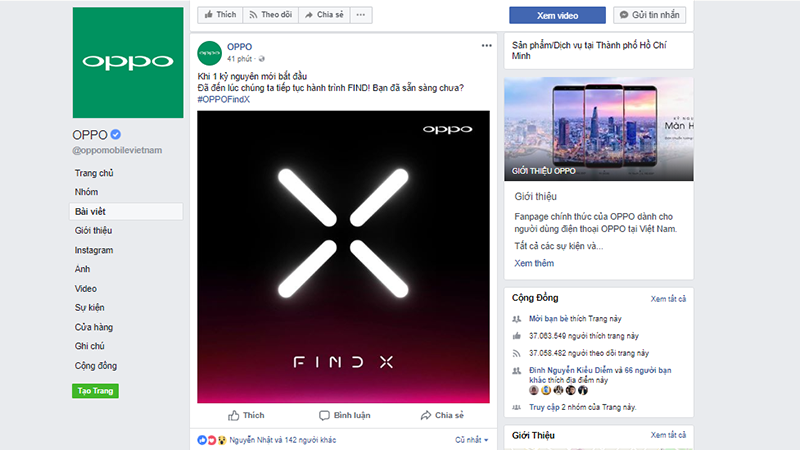The image size is (800, 450).
Task: Select Sự kiện in the sidebar menu
Action: (89, 307)
